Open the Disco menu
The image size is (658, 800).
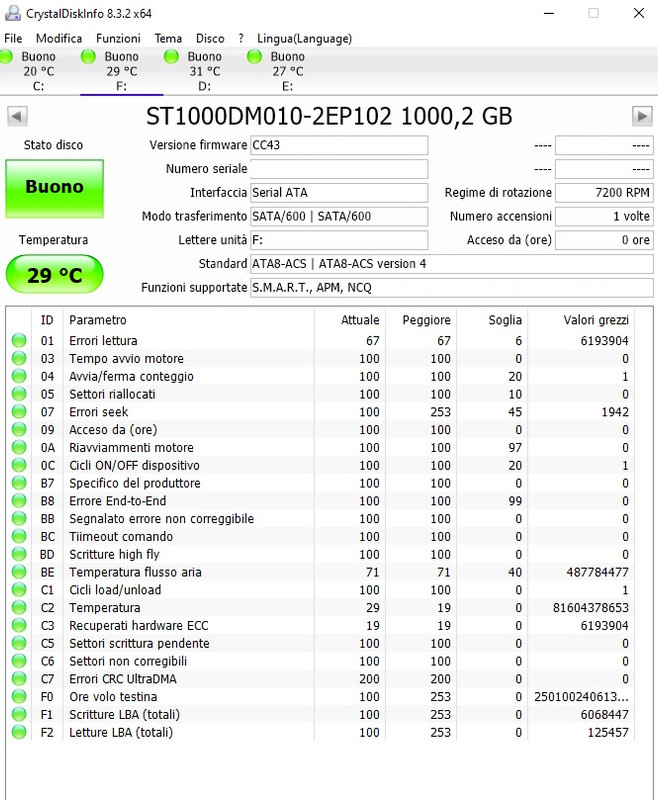pos(210,38)
